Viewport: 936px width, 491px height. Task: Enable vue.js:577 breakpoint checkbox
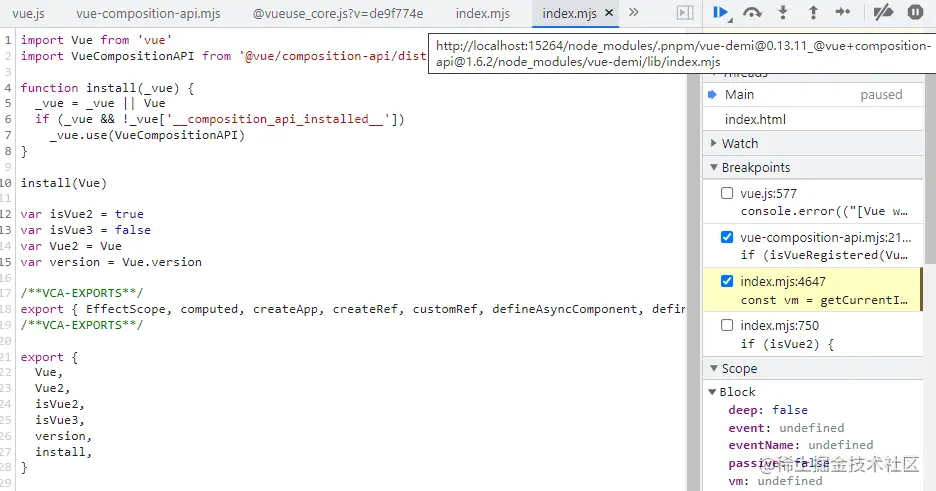(x=727, y=193)
